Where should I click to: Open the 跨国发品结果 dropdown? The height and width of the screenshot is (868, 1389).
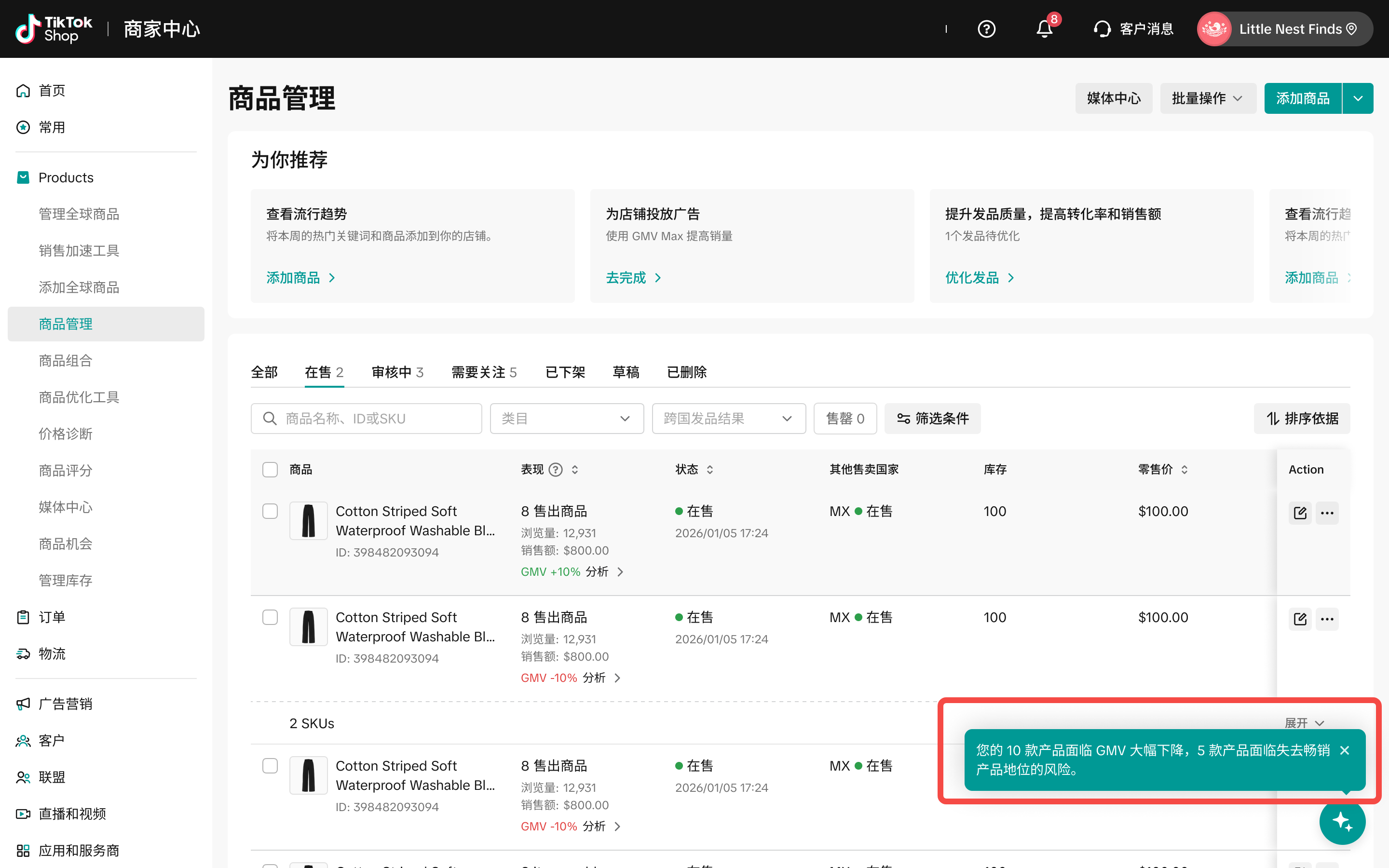point(728,419)
